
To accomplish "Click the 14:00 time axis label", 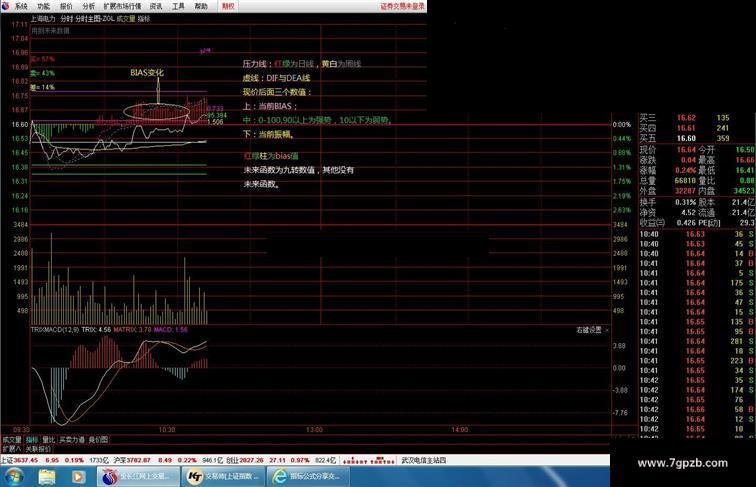I will tap(460, 430).
